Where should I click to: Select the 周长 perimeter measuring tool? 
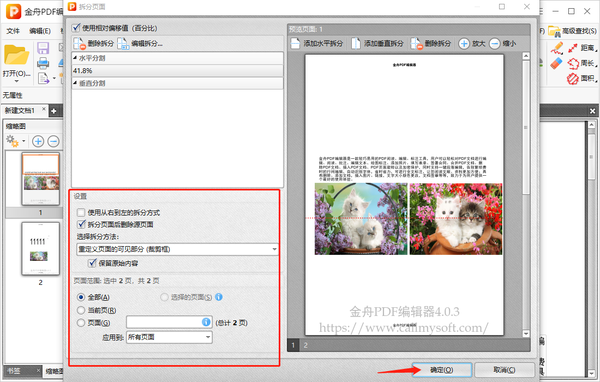coord(581,63)
